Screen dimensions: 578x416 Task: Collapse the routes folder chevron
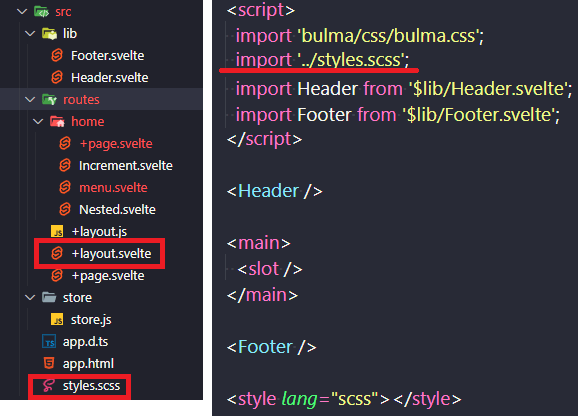coord(30,99)
